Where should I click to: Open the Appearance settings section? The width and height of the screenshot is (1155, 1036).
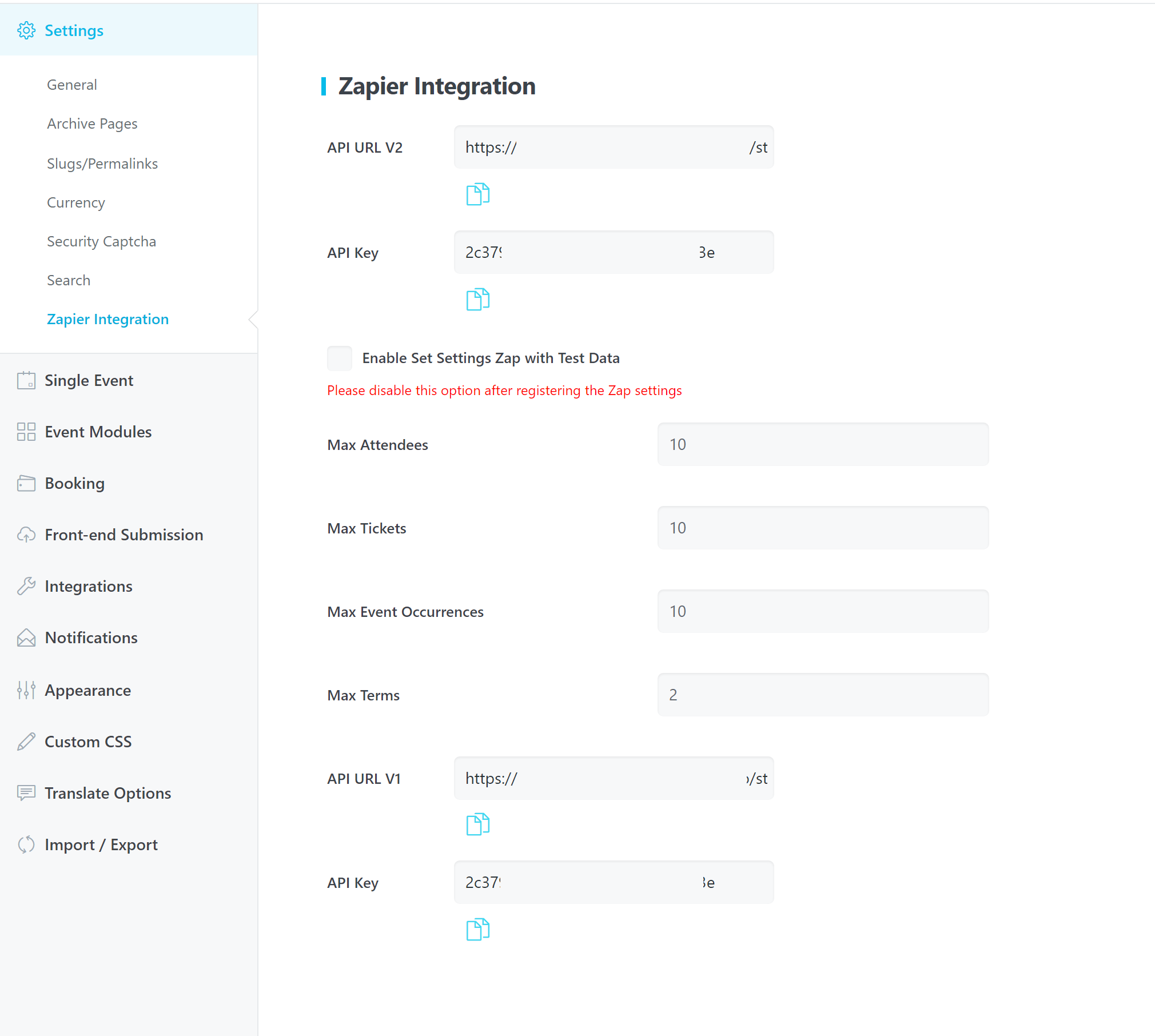coord(87,691)
